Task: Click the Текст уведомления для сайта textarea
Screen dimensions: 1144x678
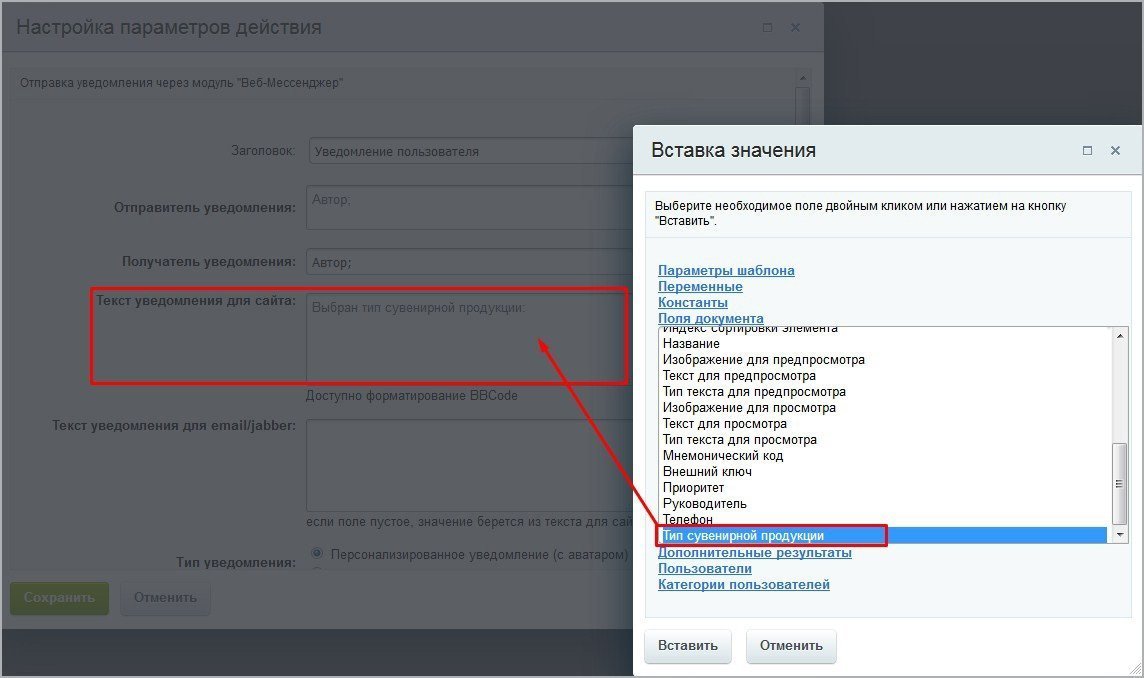Action: [x=465, y=338]
